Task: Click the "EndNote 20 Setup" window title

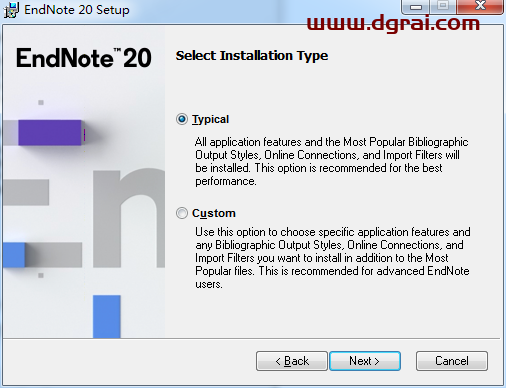Action: coord(77,10)
